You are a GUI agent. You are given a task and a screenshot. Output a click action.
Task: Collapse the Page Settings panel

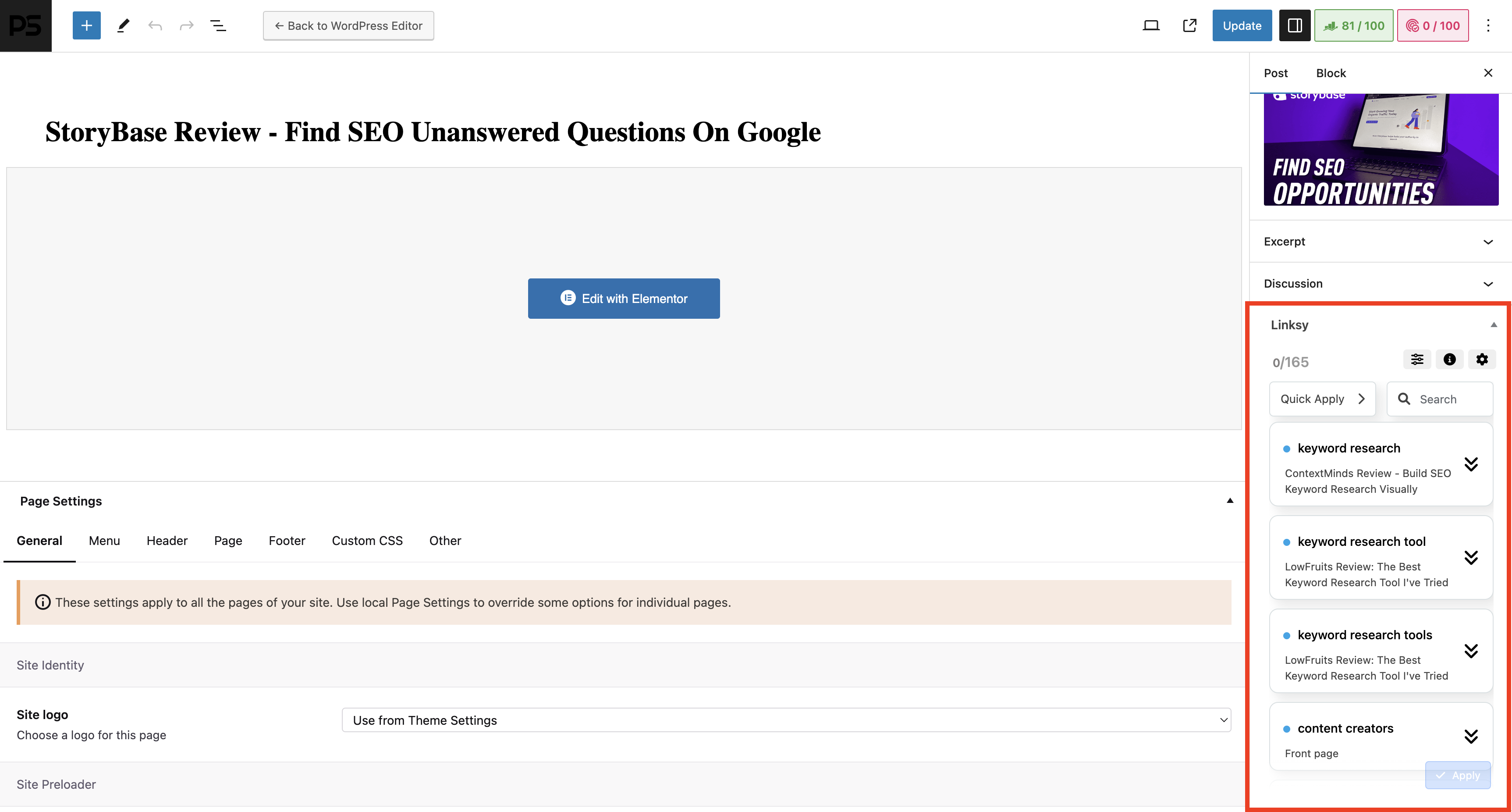(1230, 501)
